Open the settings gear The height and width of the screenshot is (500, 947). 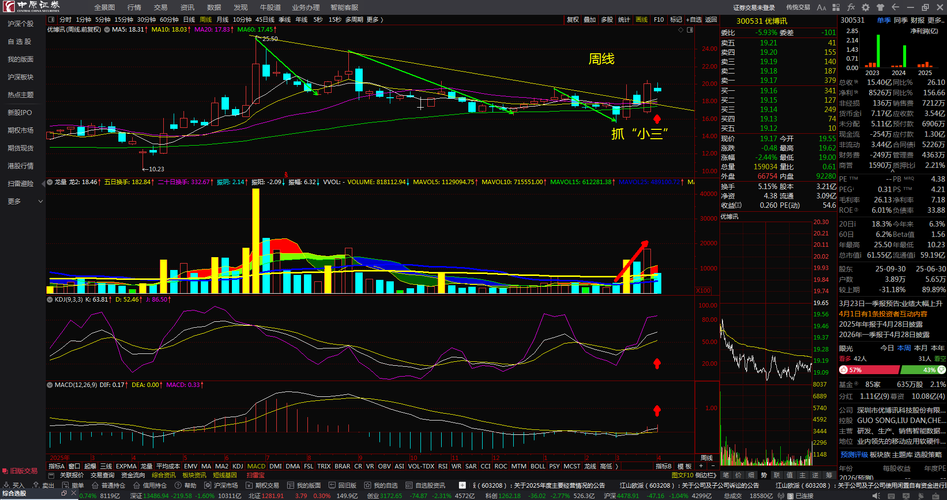coord(865,7)
